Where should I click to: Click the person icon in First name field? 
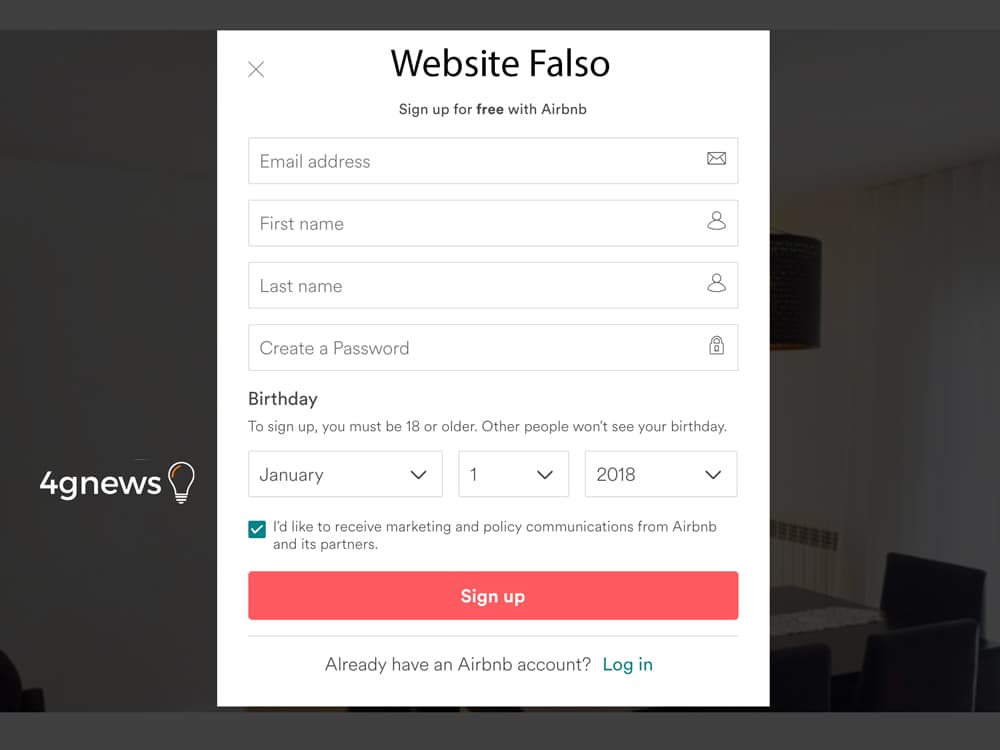tap(716, 221)
